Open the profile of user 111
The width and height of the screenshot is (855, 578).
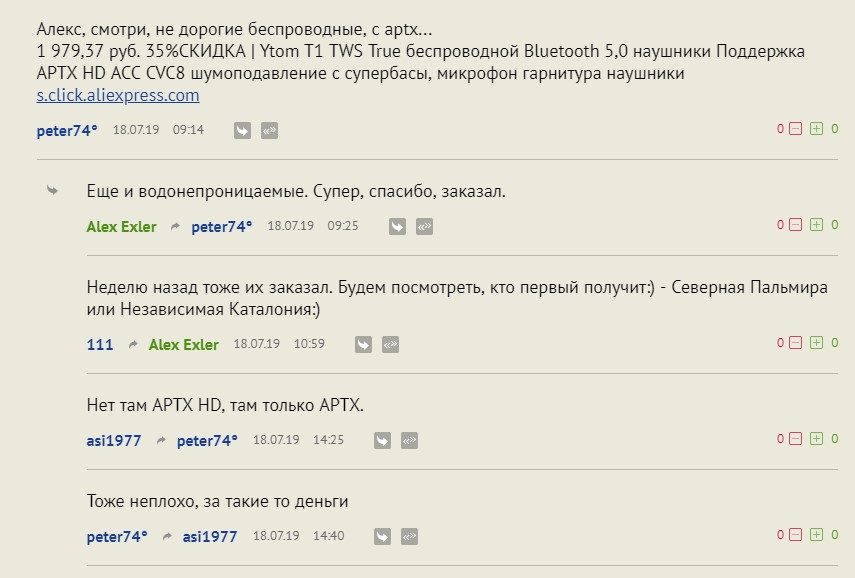[100, 345]
